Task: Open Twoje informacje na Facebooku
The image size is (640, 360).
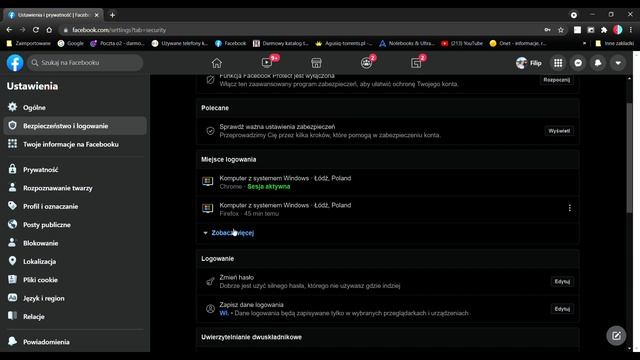Action: click(x=75, y=144)
